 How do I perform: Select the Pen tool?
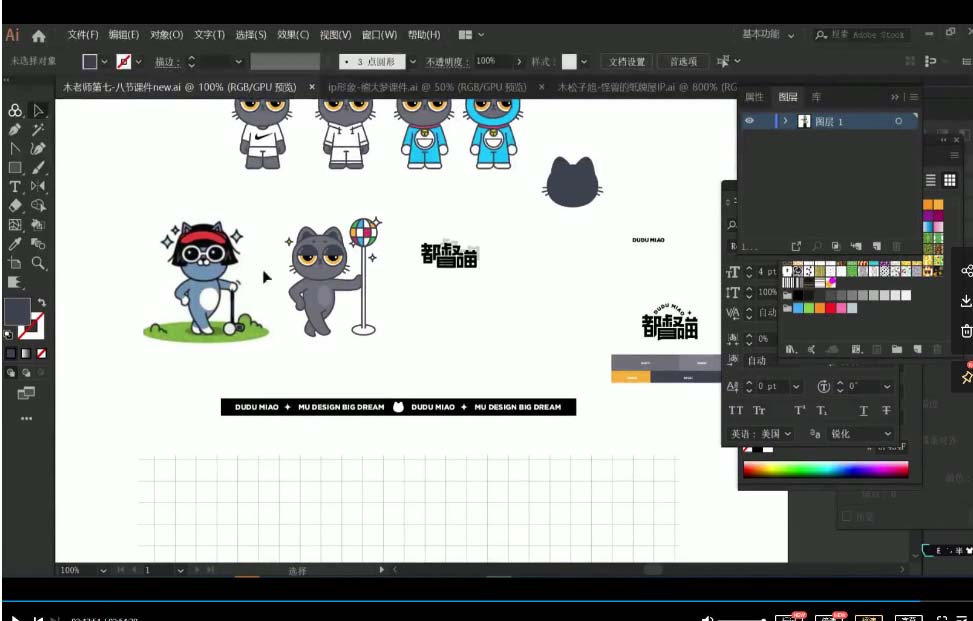pos(15,130)
